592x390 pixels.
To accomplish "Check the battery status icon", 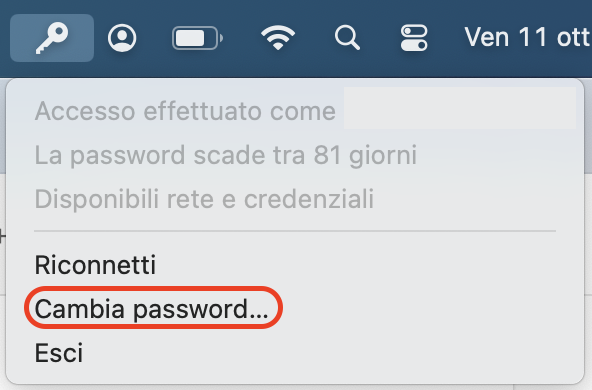I will click(197, 38).
